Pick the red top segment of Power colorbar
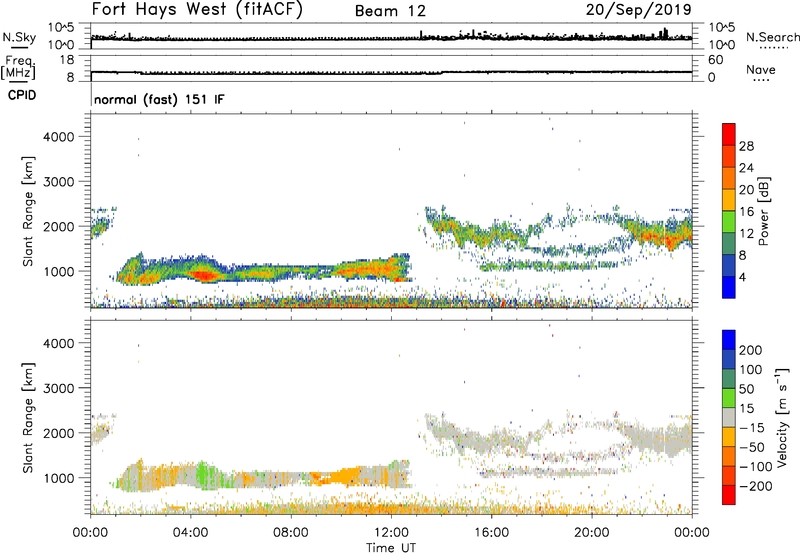The height and width of the screenshot is (554, 800). (729, 135)
